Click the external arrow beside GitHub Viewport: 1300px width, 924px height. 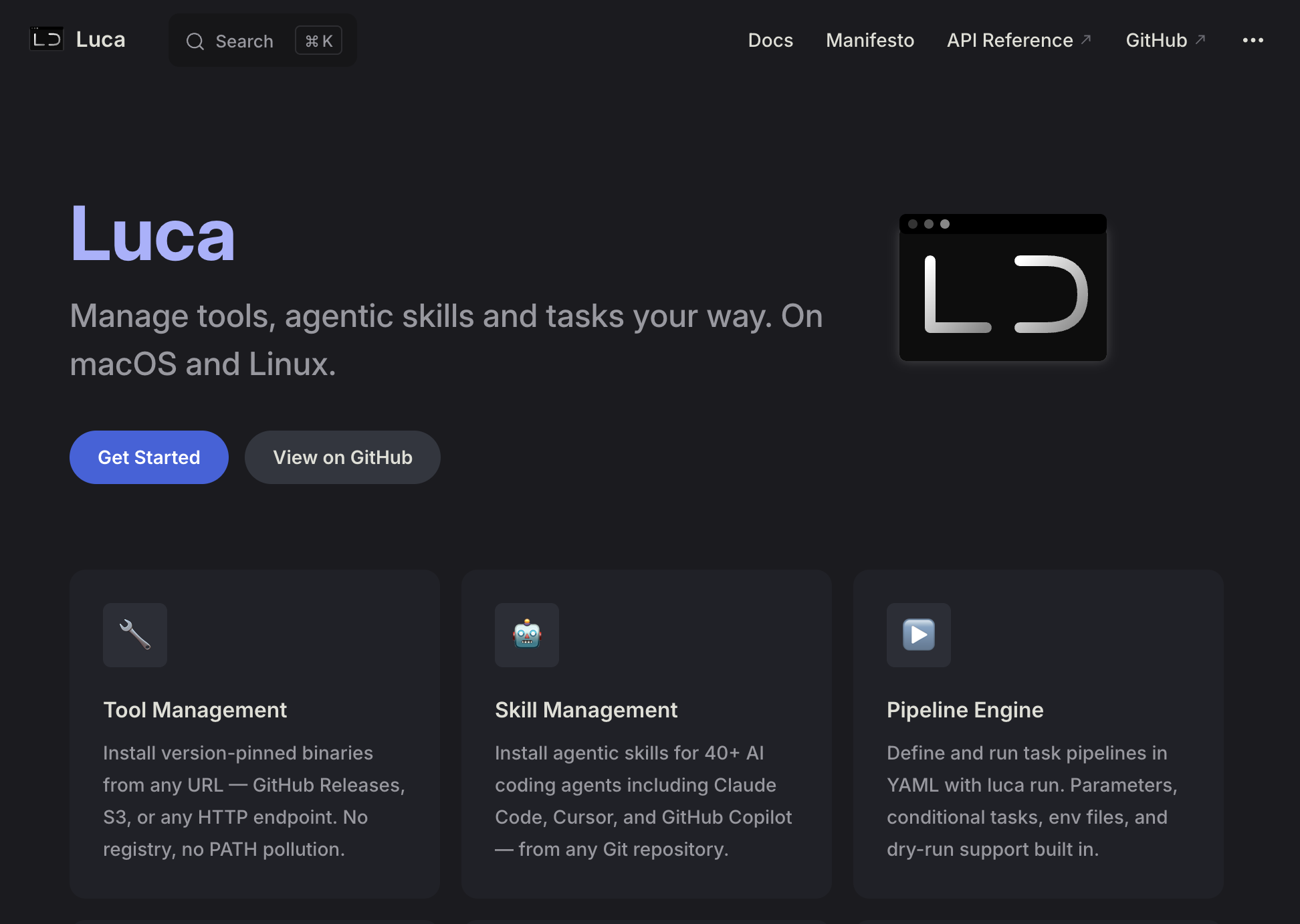(x=1200, y=39)
